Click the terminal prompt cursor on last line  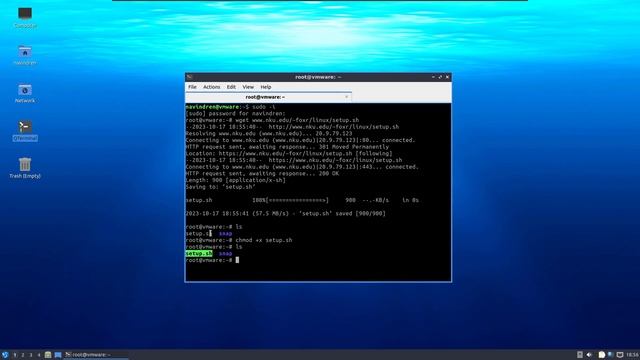pos(237,260)
